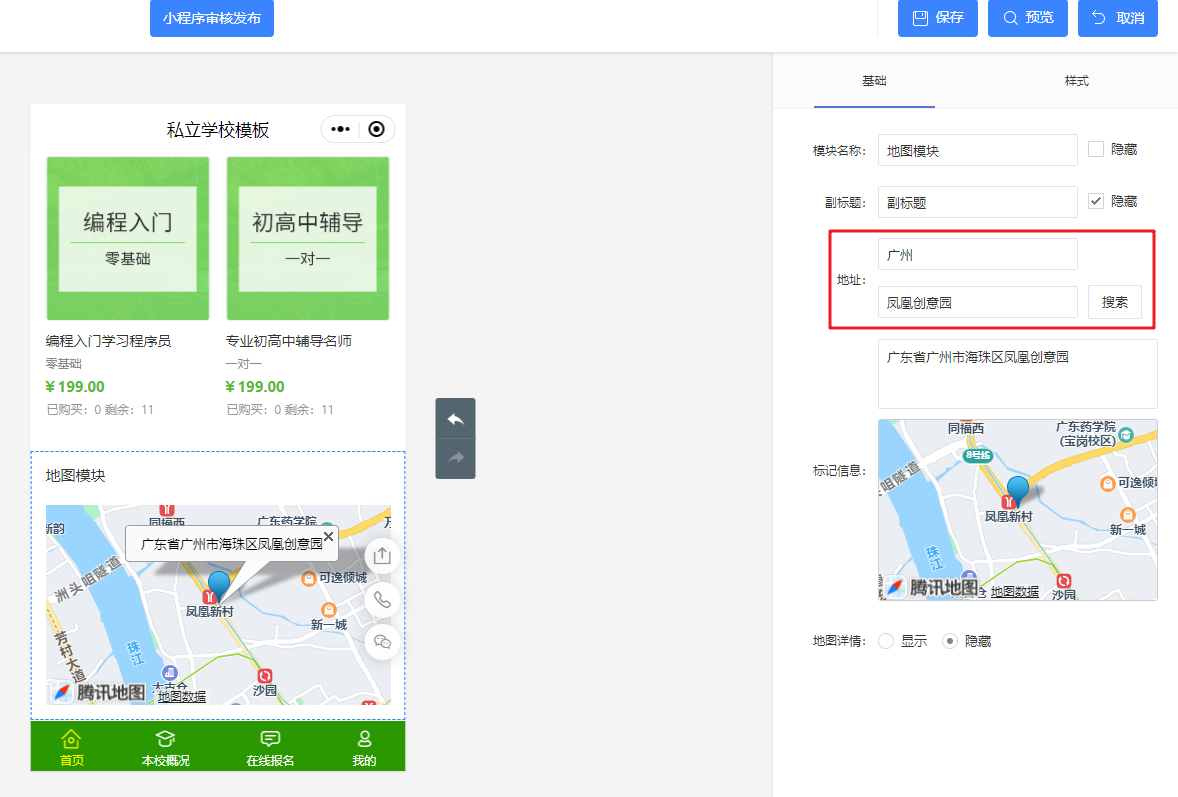
Task: Click the 腾讯地图 logo in preview map
Action: tap(98, 692)
